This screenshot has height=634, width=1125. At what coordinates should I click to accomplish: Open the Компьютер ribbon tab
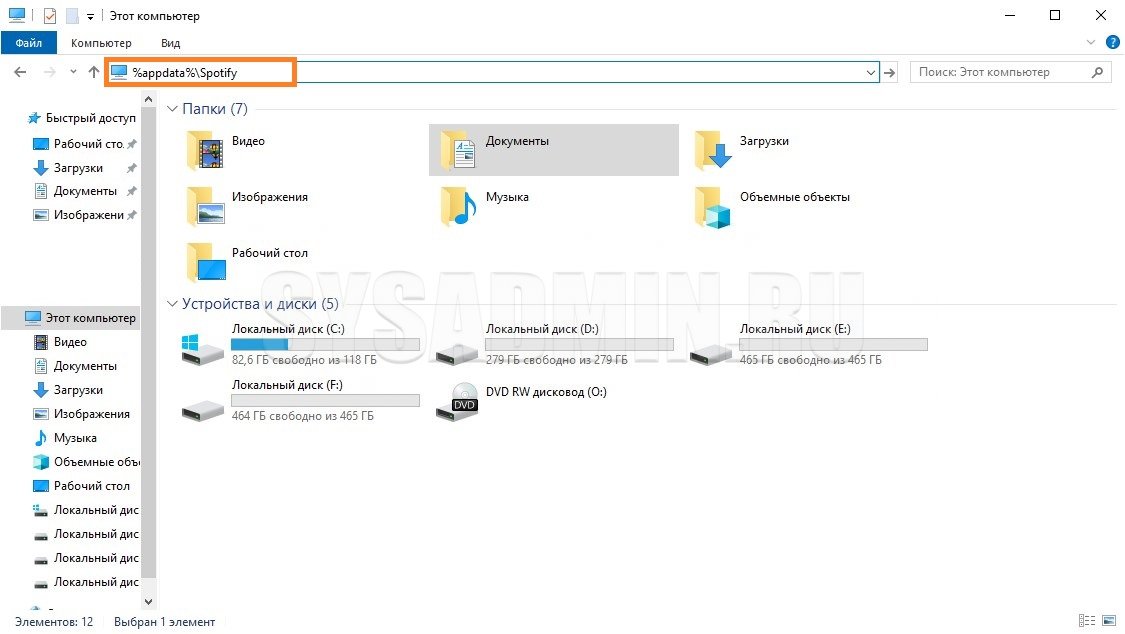click(101, 43)
